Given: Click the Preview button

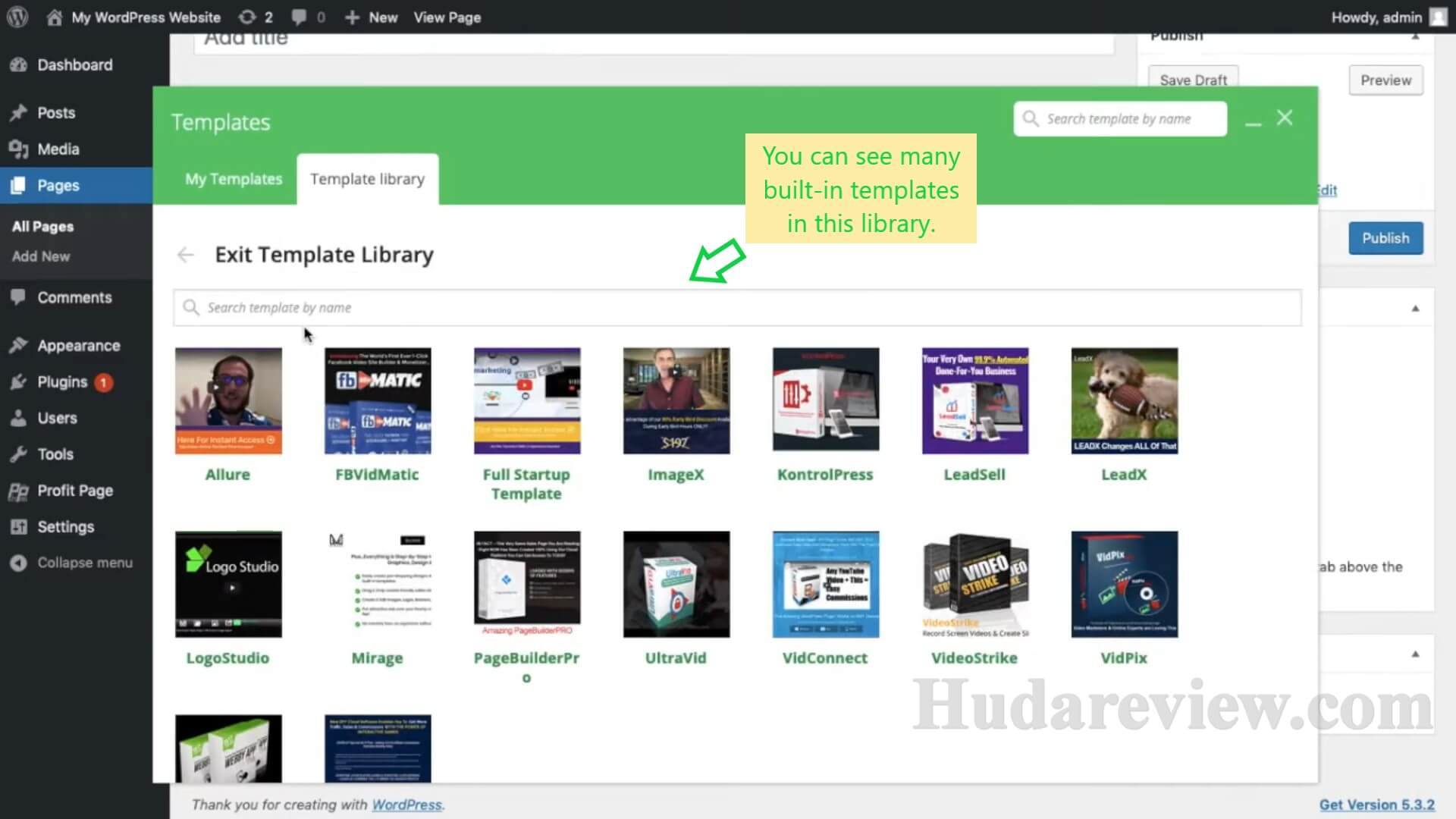Looking at the screenshot, I should click(x=1385, y=80).
